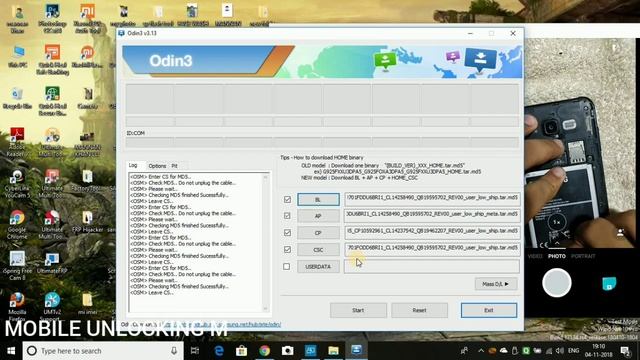Screen dimensions: 640x360
Task: Select PHOTO mode in camera app
Action: click(x=557, y=256)
